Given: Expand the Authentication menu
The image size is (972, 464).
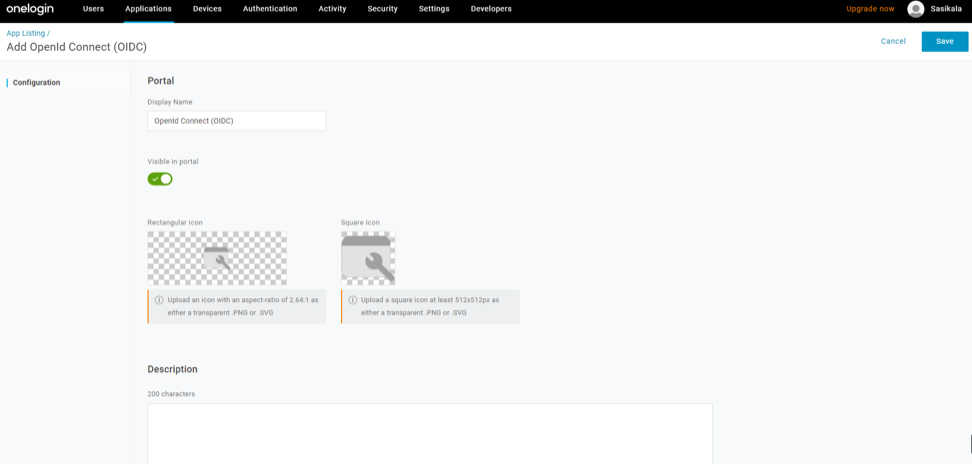Looking at the screenshot, I should [270, 9].
